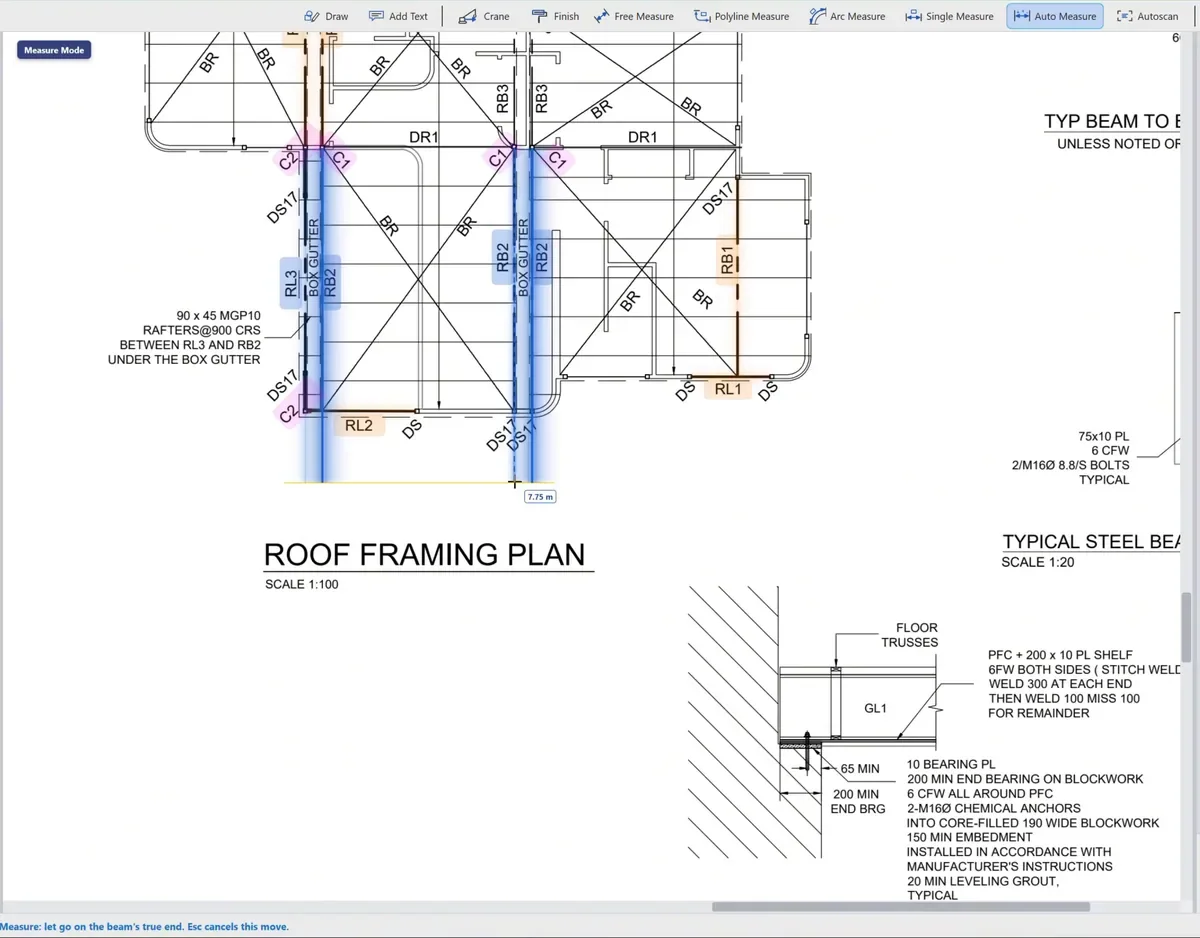
Task: Click the TYPICAL STEEL BEA heading
Action: pos(1092,541)
